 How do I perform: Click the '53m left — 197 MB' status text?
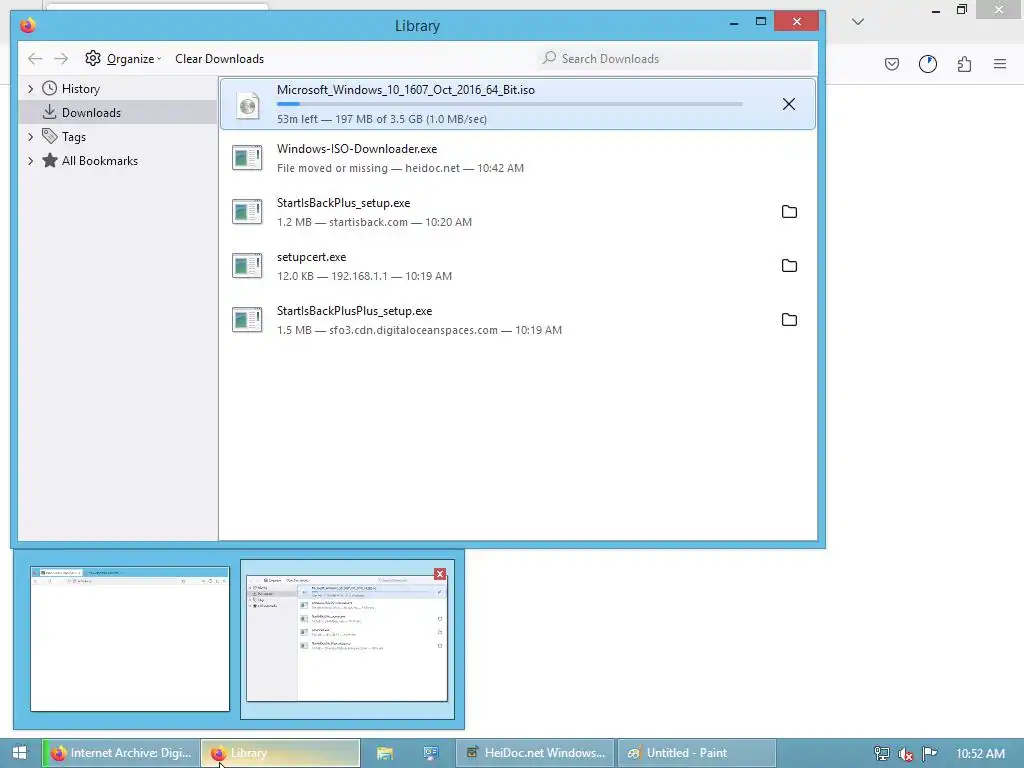coord(382,119)
